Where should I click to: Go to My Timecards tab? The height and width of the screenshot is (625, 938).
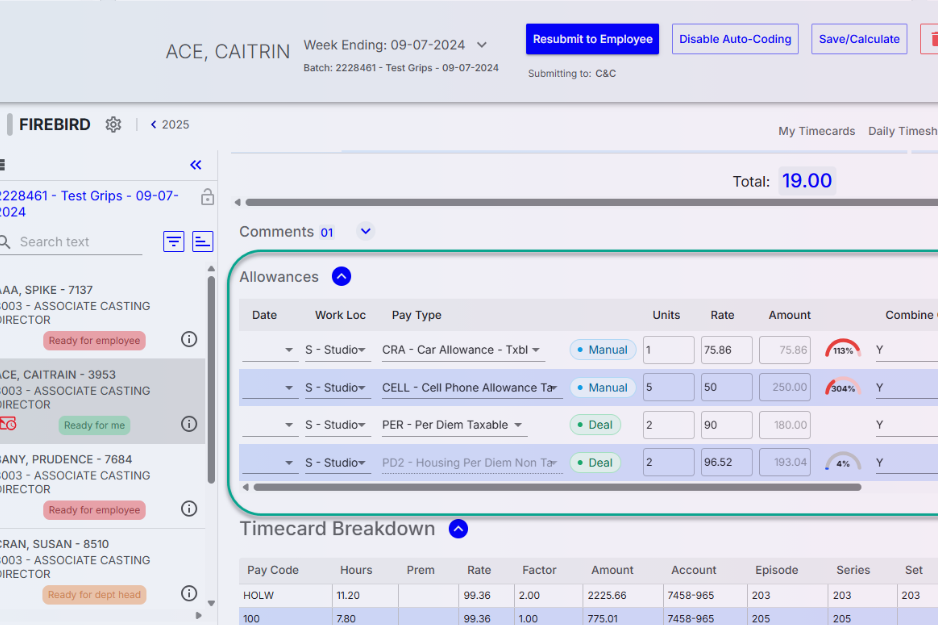click(816, 131)
